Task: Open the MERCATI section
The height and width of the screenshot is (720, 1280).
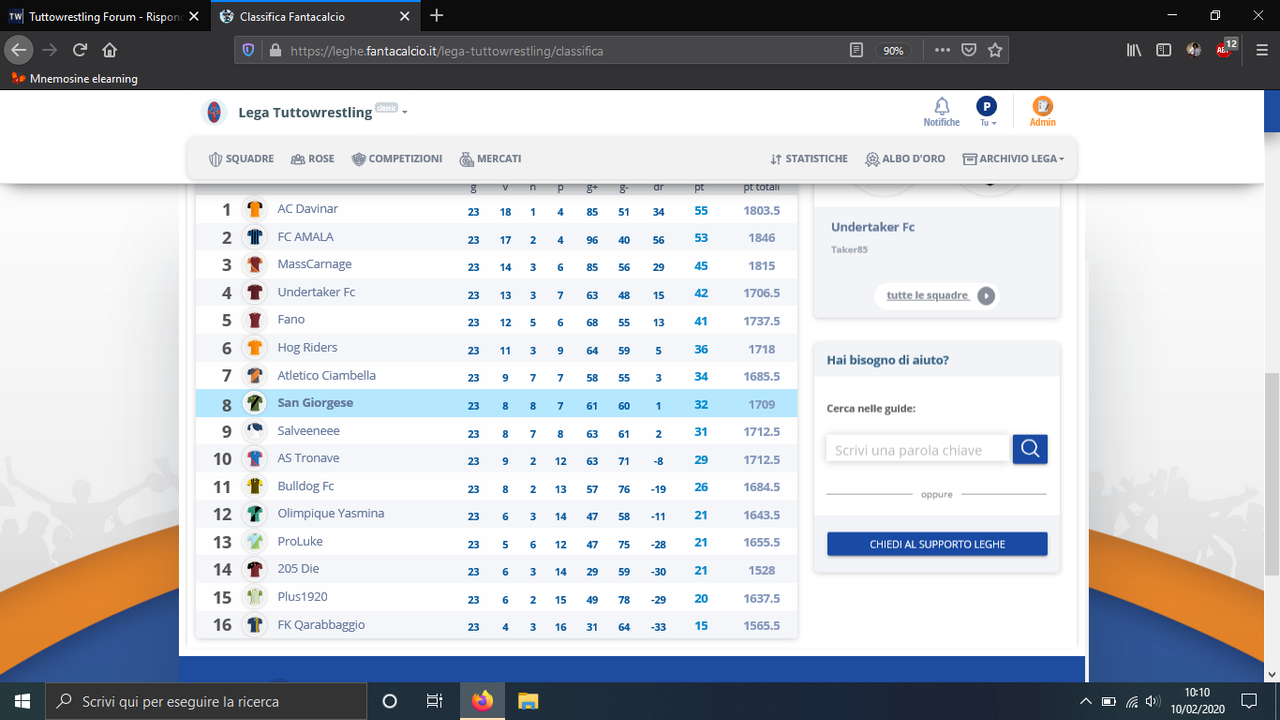Action: click(x=490, y=158)
